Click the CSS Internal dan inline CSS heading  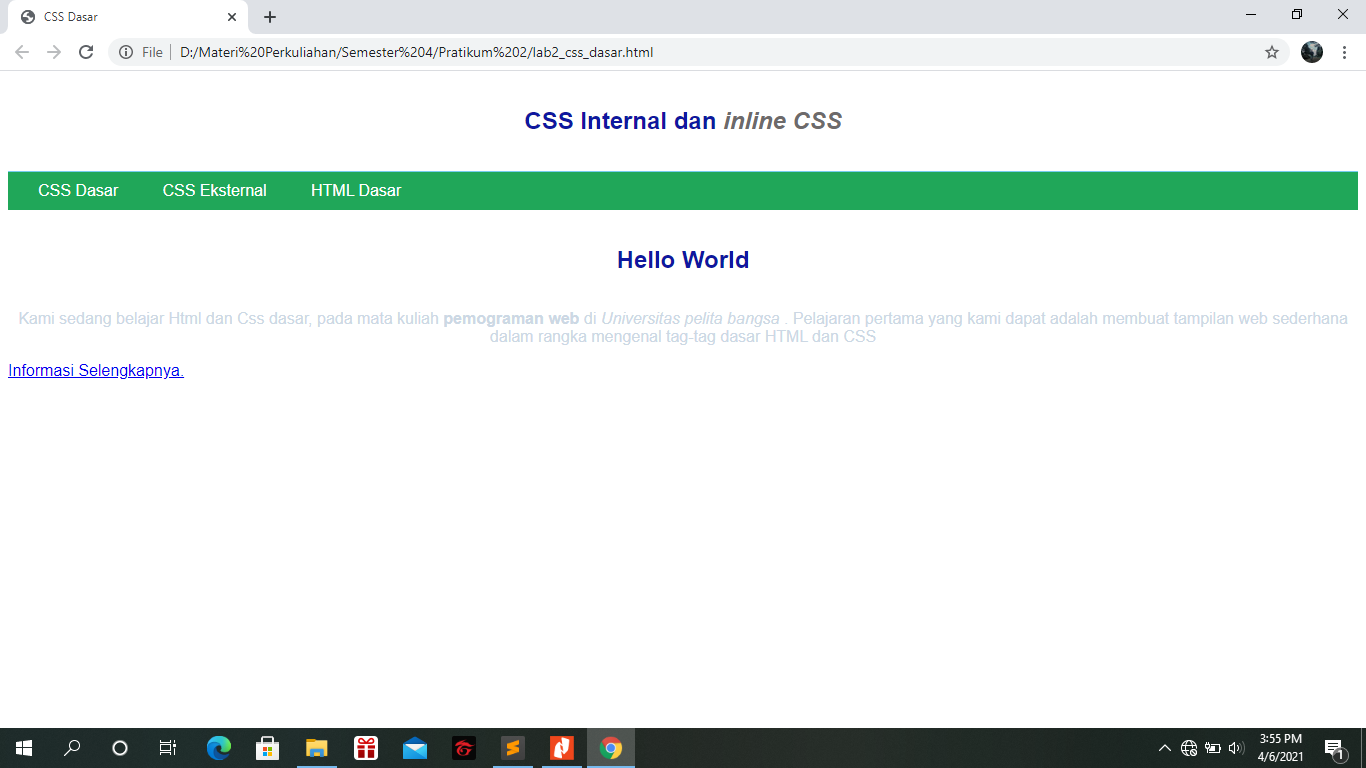(683, 121)
